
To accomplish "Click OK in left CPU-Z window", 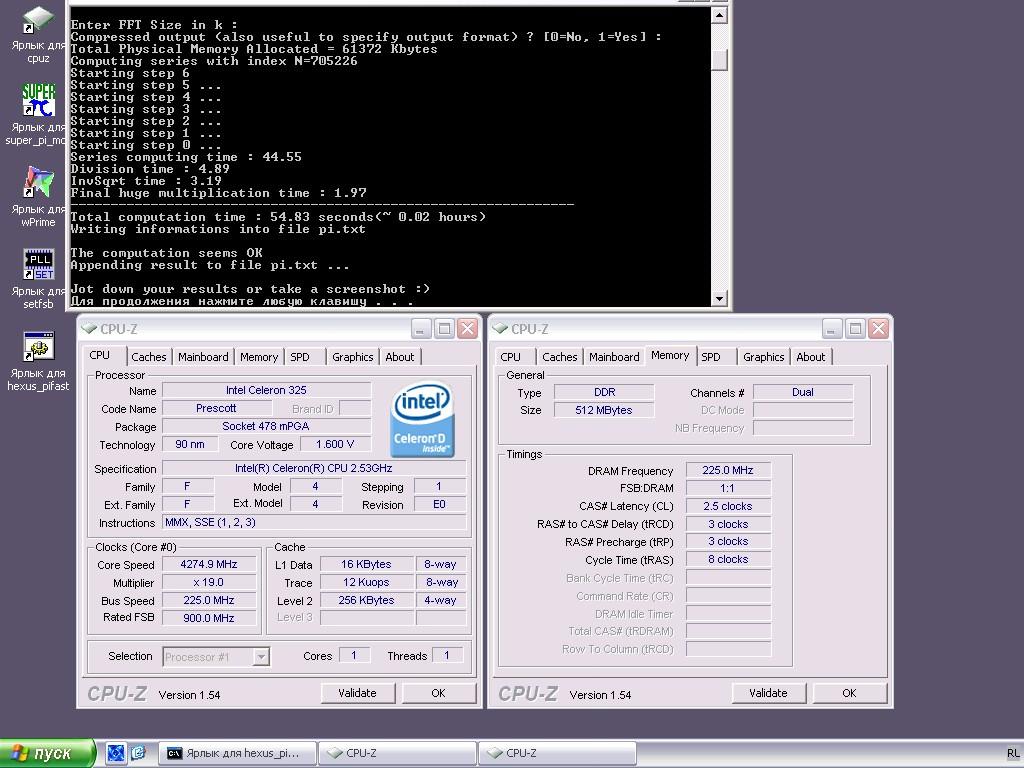I will tap(438, 693).
